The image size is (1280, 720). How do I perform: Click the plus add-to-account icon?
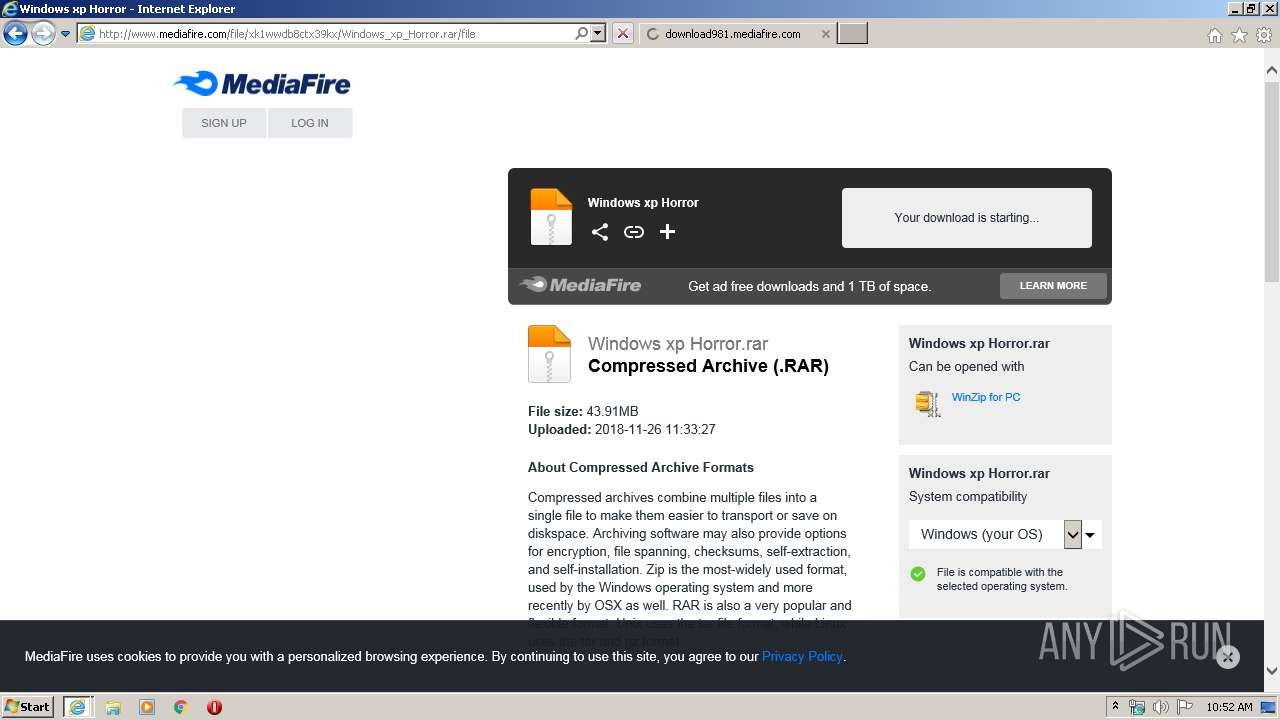pos(668,232)
